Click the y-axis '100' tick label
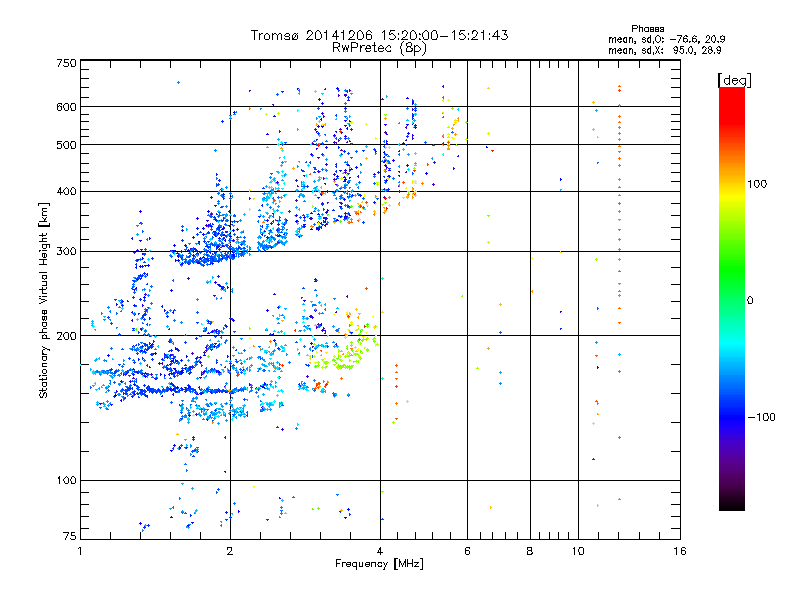 [66, 481]
